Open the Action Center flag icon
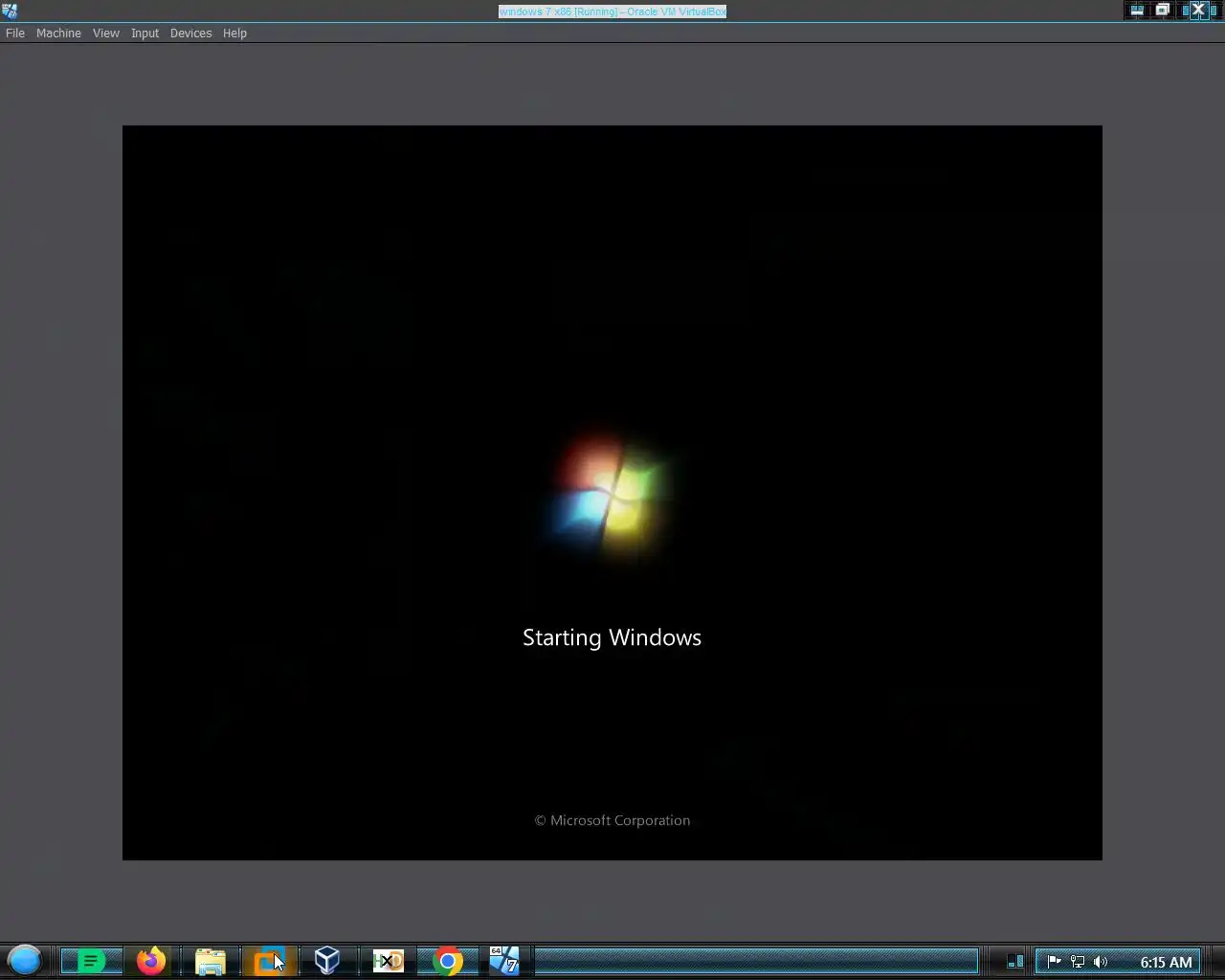The width and height of the screenshot is (1225, 980). click(1054, 962)
